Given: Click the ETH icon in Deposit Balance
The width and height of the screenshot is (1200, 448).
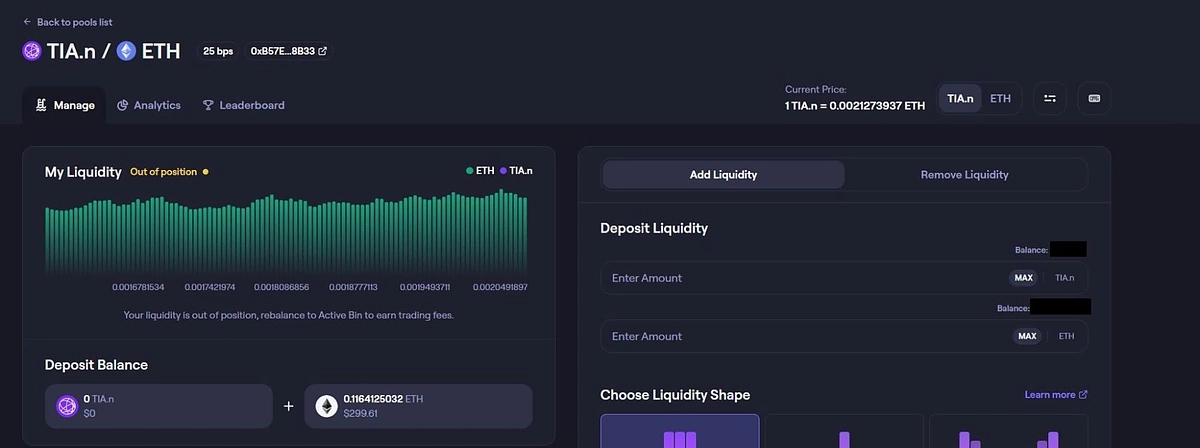Looking at the screenshot, I should click(326, 406).
